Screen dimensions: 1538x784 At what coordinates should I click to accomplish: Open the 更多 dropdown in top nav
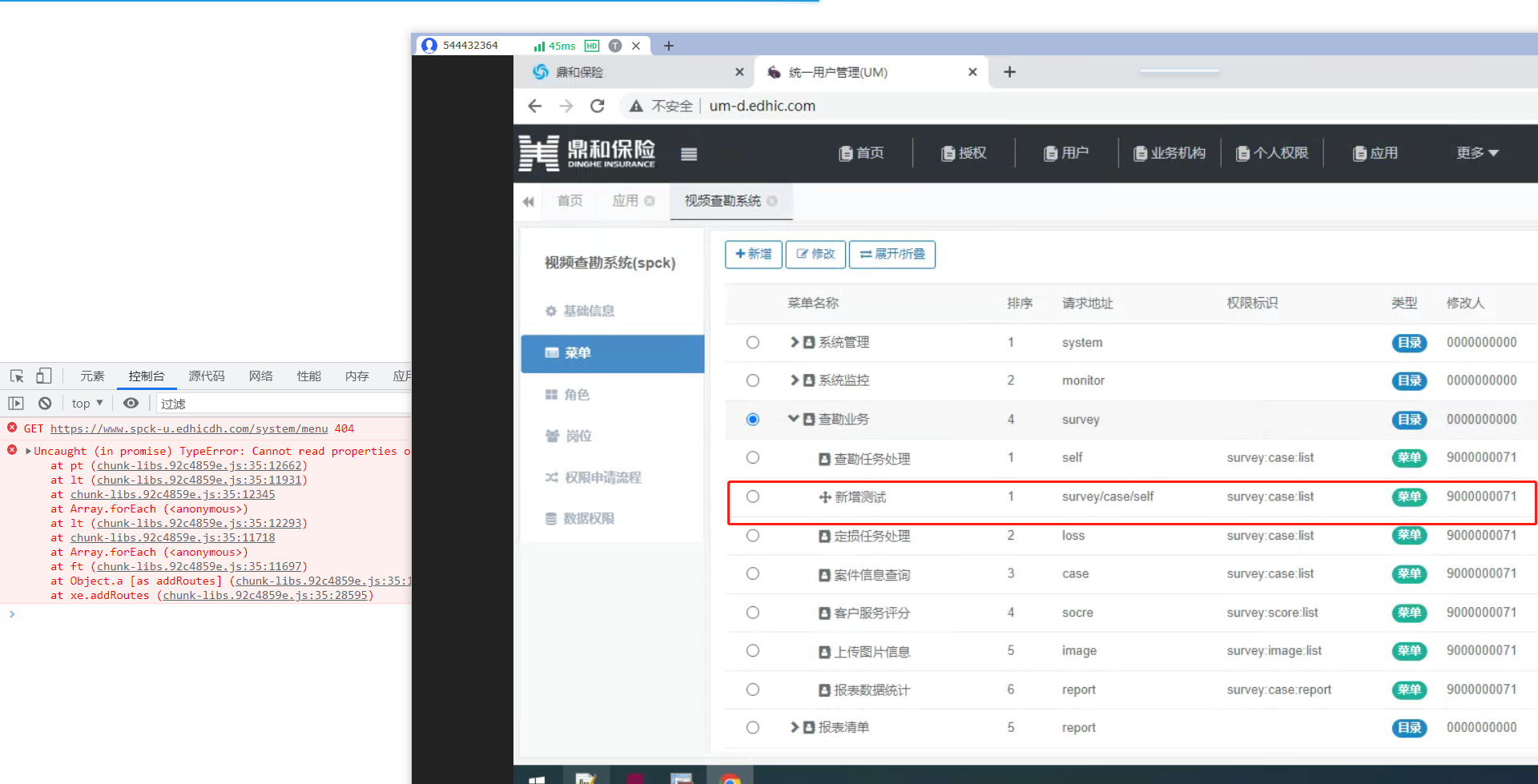pos(1477,153)
